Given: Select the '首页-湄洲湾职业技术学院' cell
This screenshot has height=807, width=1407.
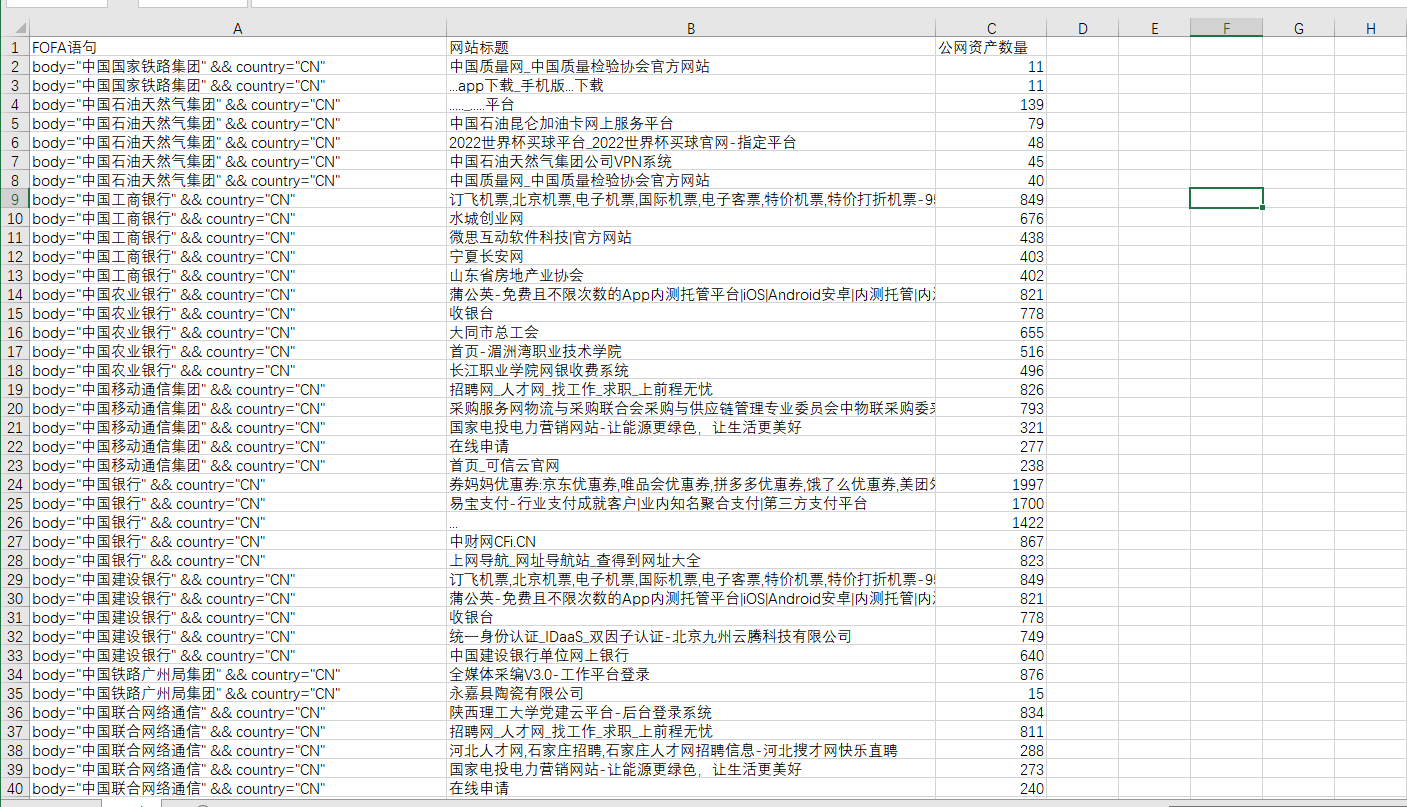Looking at the screenshot, I should click(x=691, y=351).
